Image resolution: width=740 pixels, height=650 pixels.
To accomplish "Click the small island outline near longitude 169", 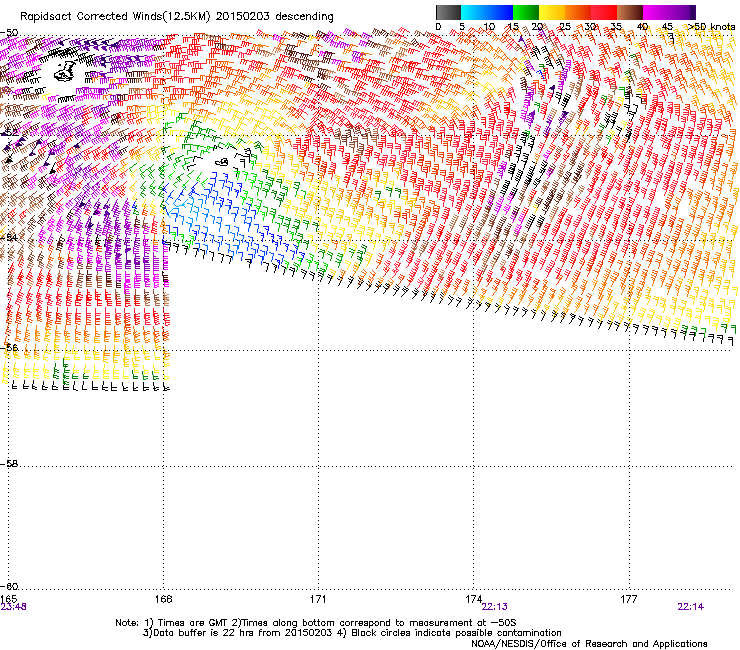I will [222, 162].
